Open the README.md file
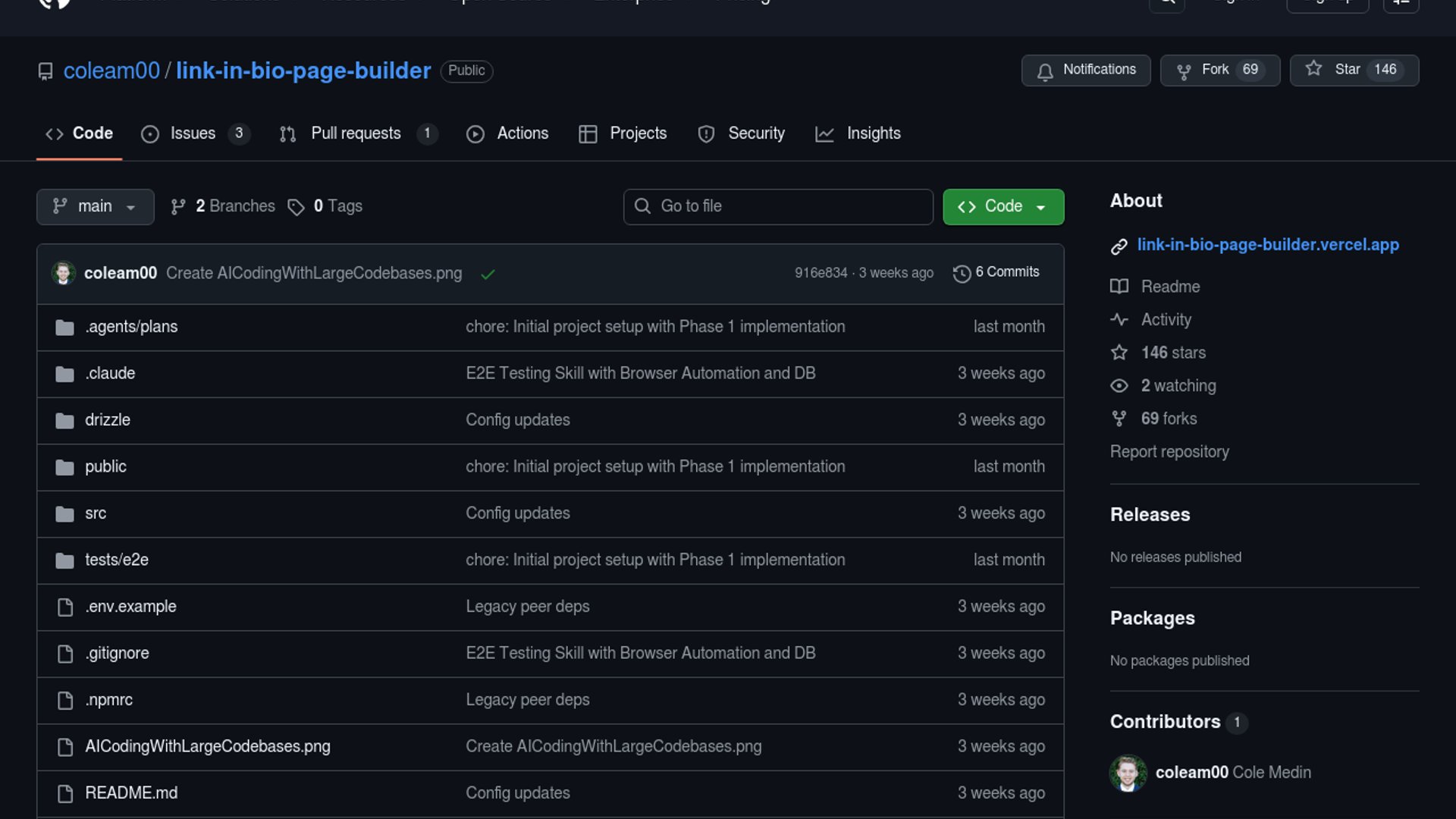 131,793
